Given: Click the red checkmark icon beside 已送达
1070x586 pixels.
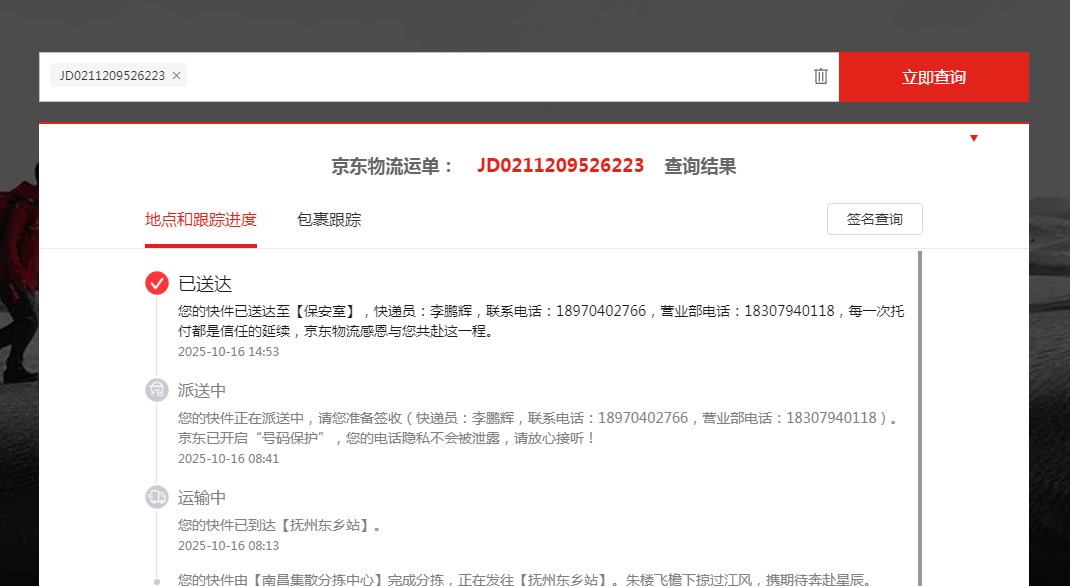Looking at the screenshot, I should [x=157, y=283].
